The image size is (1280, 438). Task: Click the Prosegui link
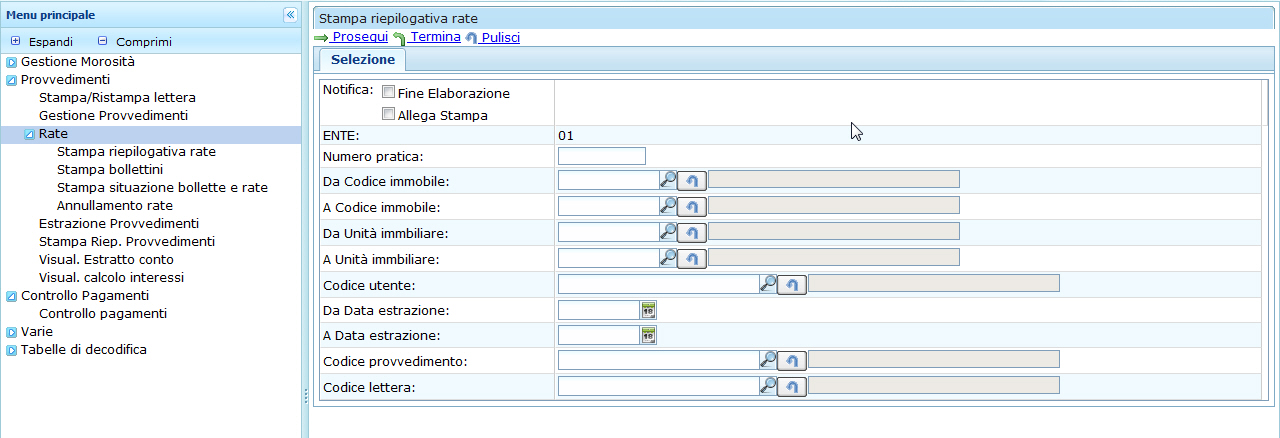point(360,37)
